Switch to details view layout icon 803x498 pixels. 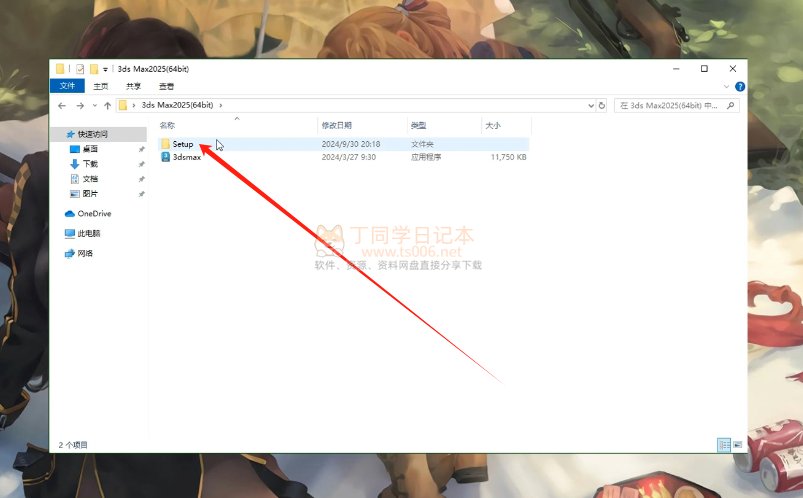(724, 445)
